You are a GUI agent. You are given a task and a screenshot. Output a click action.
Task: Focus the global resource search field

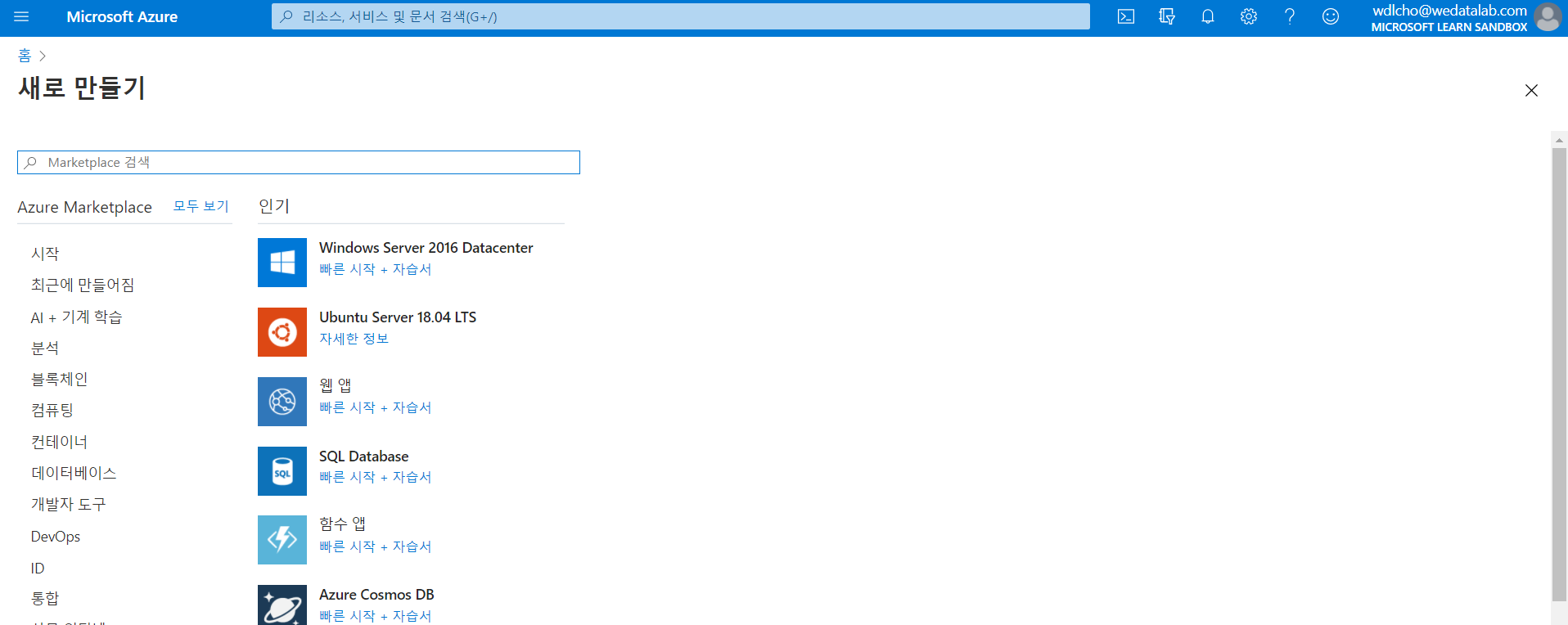coord(681,16)
